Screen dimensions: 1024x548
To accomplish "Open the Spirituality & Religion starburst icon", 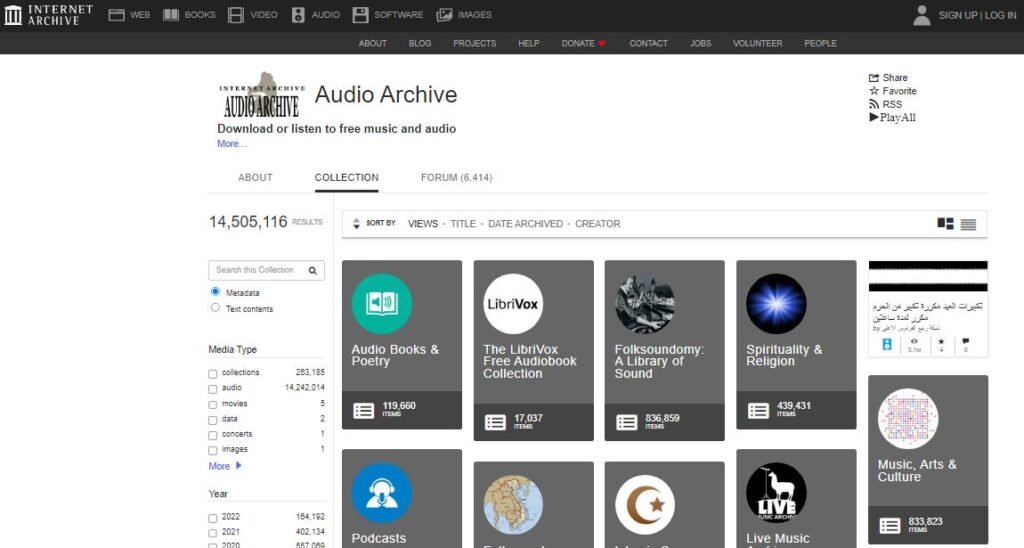I will 776,304.
